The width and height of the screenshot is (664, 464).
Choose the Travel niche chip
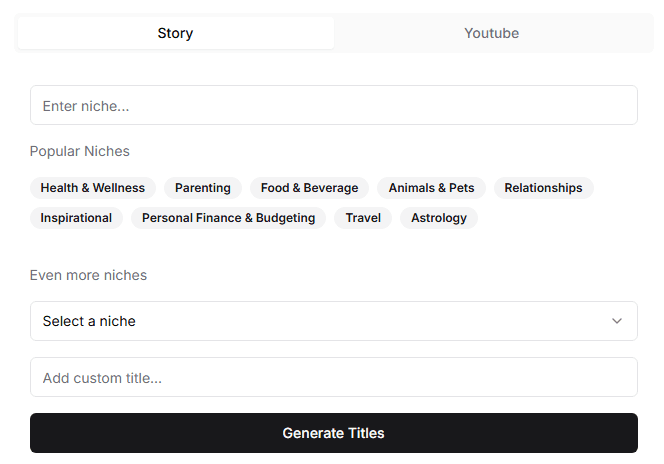tap(363, 218)
